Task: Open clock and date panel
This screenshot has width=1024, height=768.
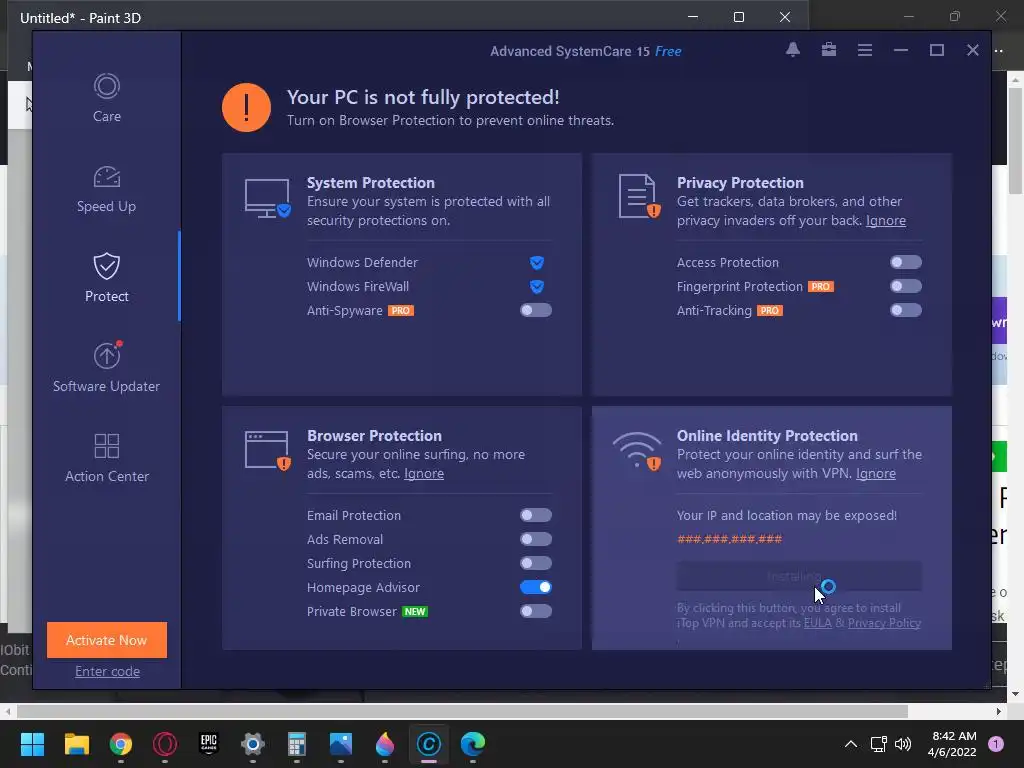Action: pos(953,744)
